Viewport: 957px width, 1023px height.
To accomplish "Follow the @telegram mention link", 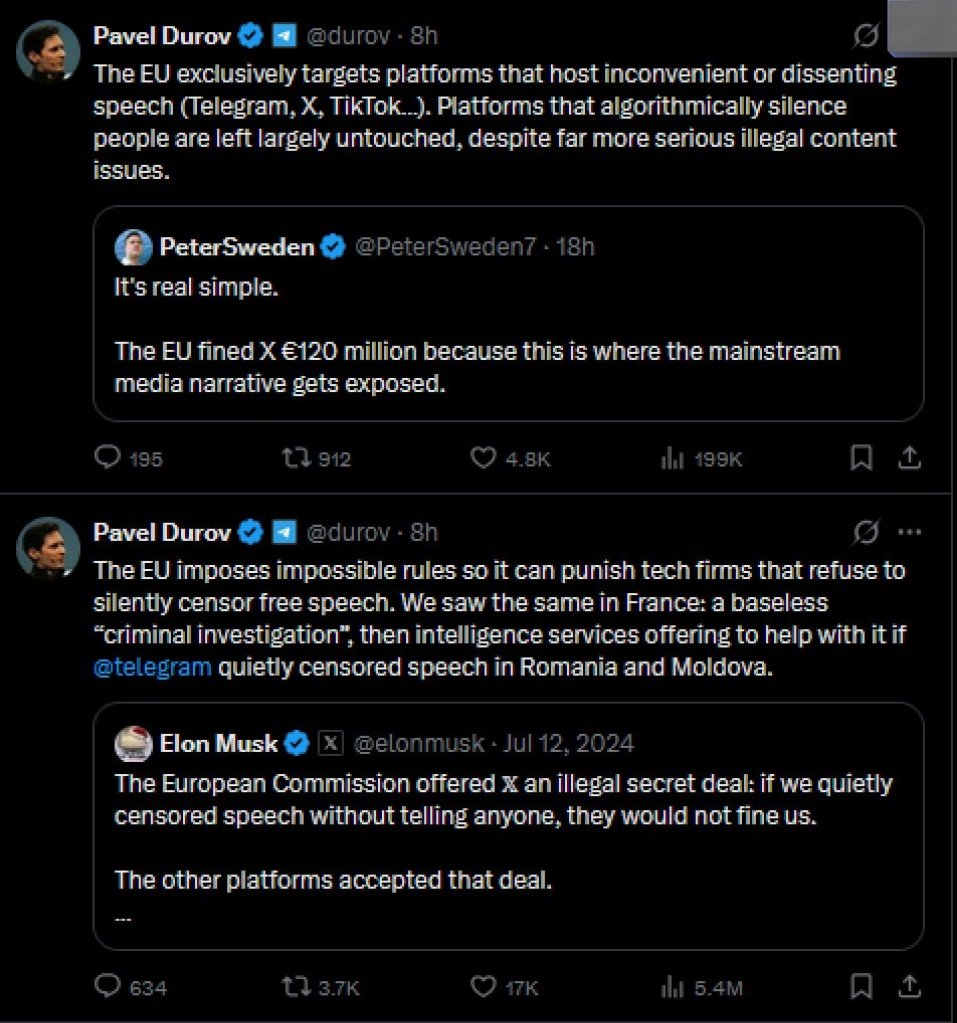I will (152, 667).
